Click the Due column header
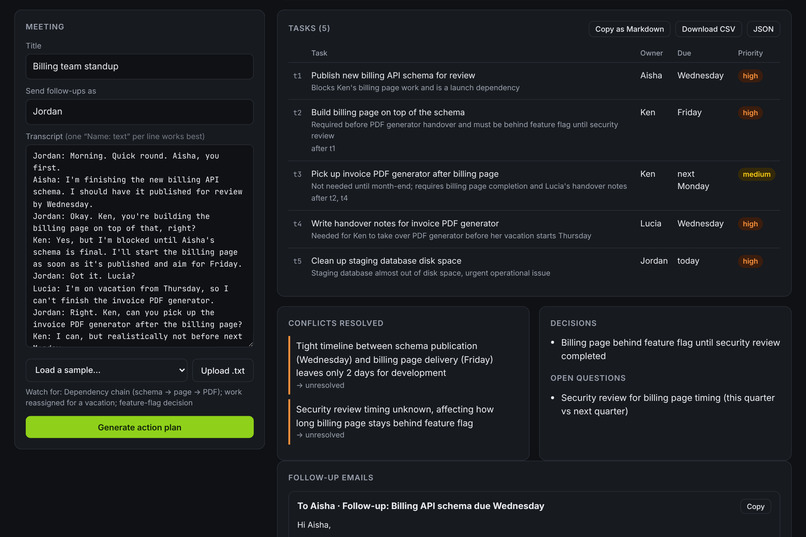Image resolution: width=806 pixels, height=537 pixels. tap(684, 53)
